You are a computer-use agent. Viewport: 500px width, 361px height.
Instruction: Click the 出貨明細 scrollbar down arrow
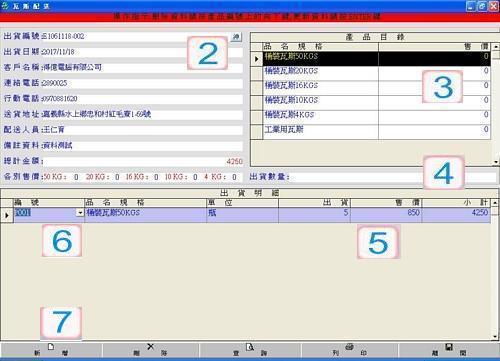click(495, 337)
